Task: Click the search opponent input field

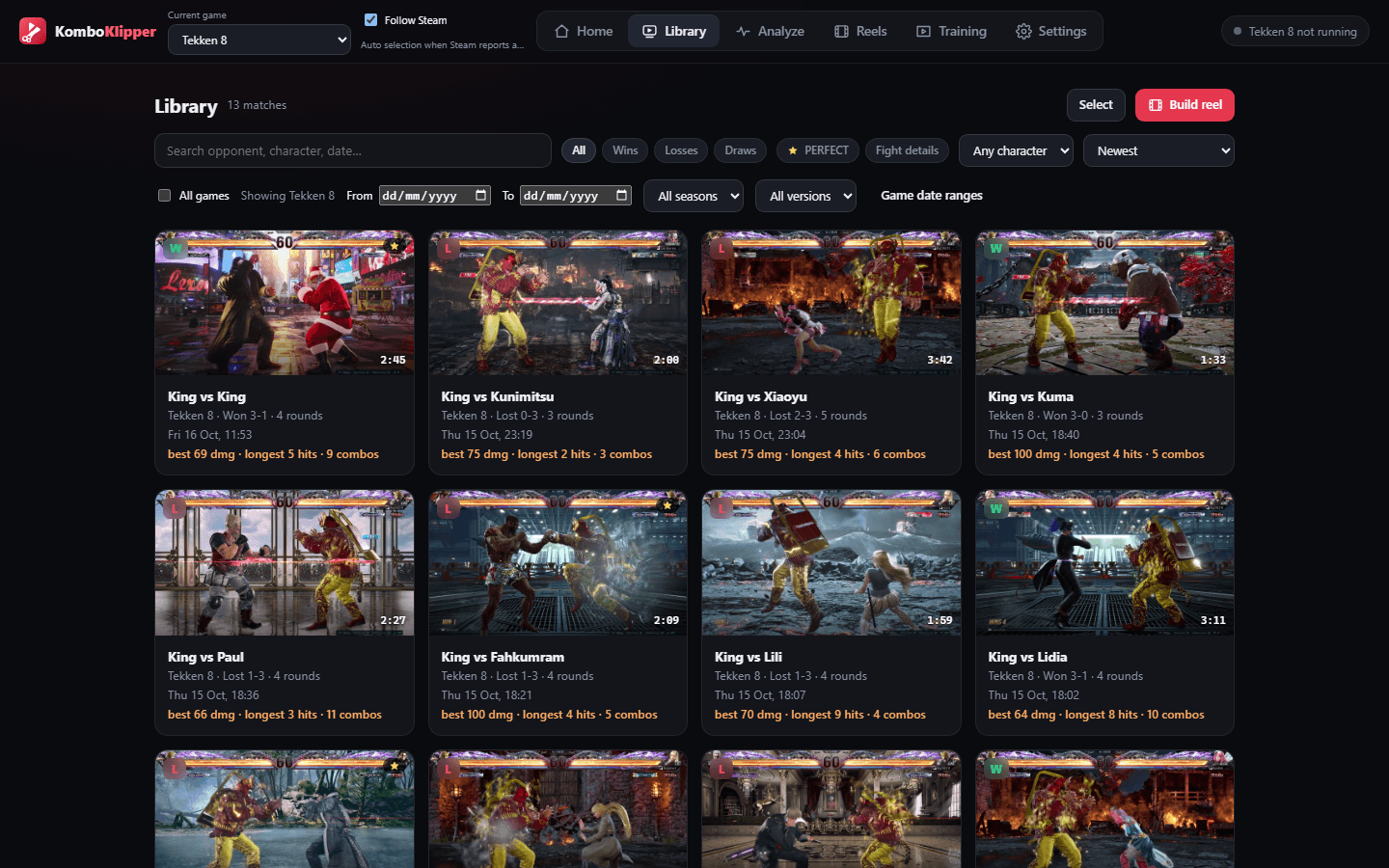Action: (353, 150)
